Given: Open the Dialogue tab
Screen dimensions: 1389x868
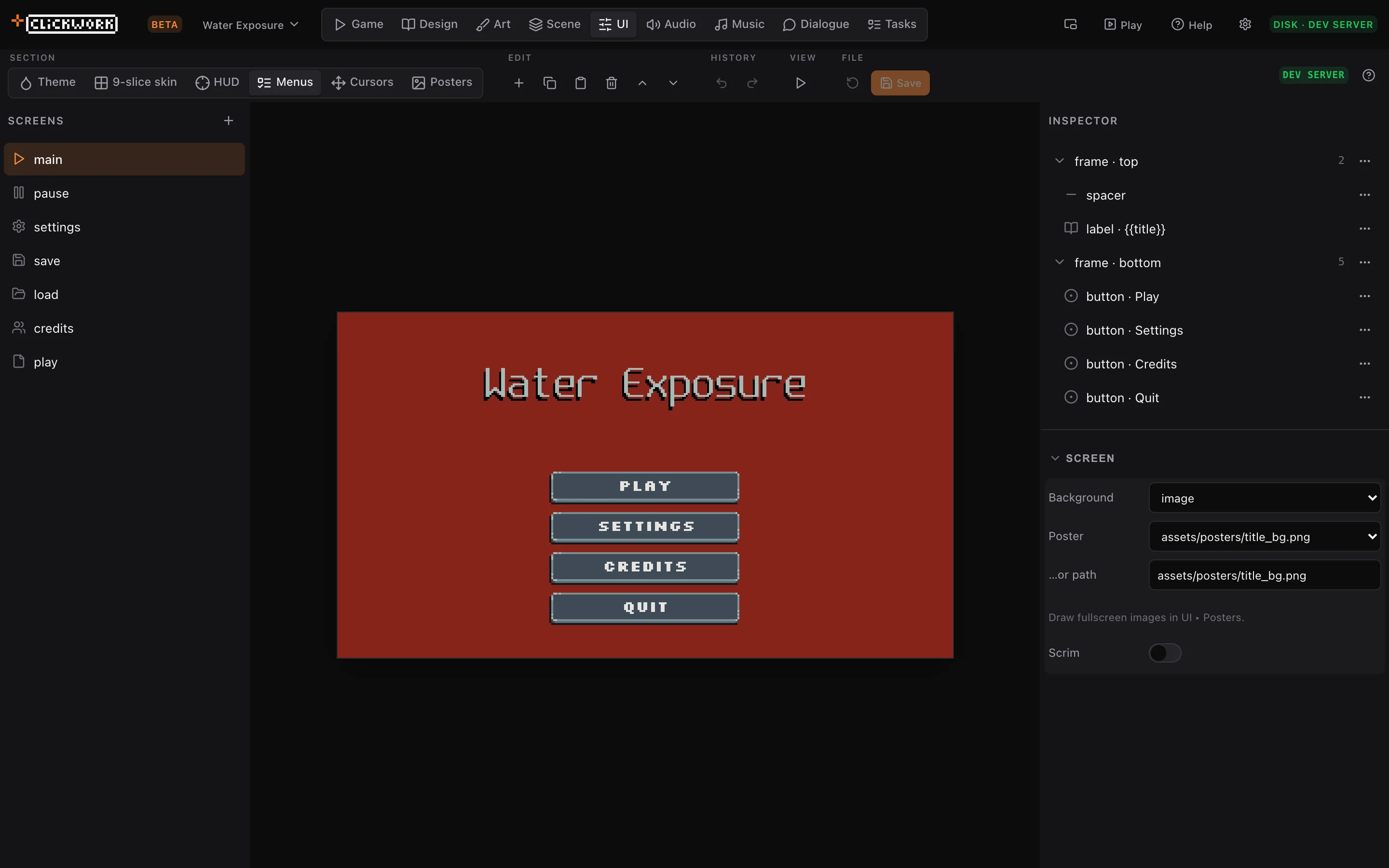Looking at the screenshot, I should tap(816, 24).
